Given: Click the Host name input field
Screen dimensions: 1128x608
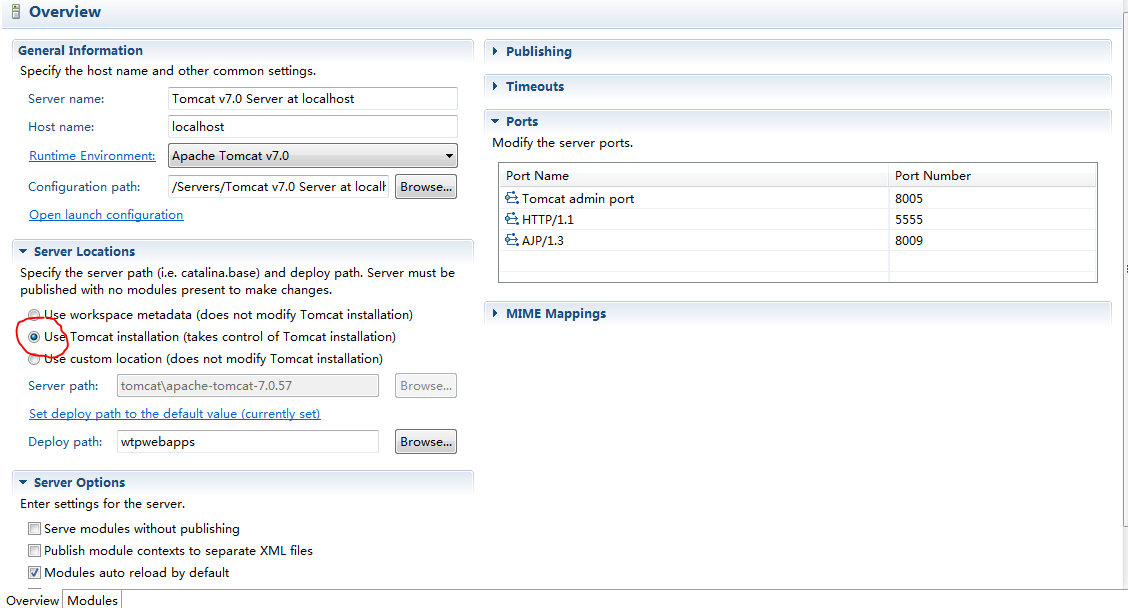Looking at the screenshot, I should click(312, 127).
